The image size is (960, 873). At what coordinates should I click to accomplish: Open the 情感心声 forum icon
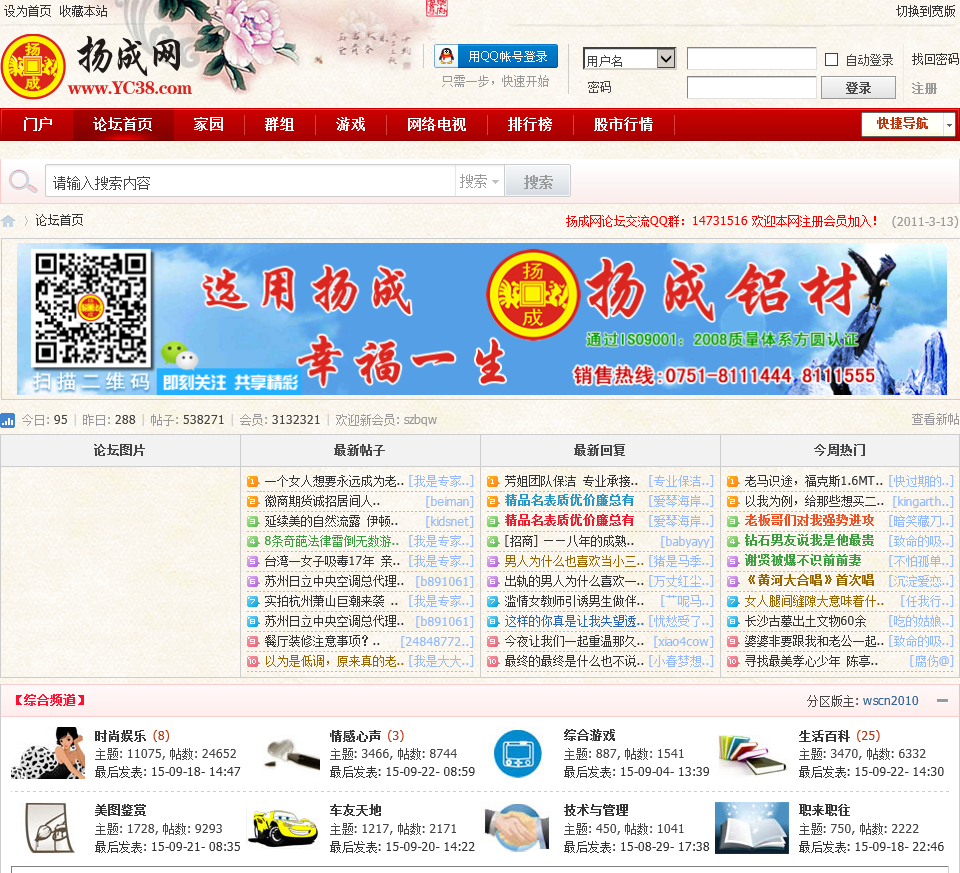click(x=293, y=754)
